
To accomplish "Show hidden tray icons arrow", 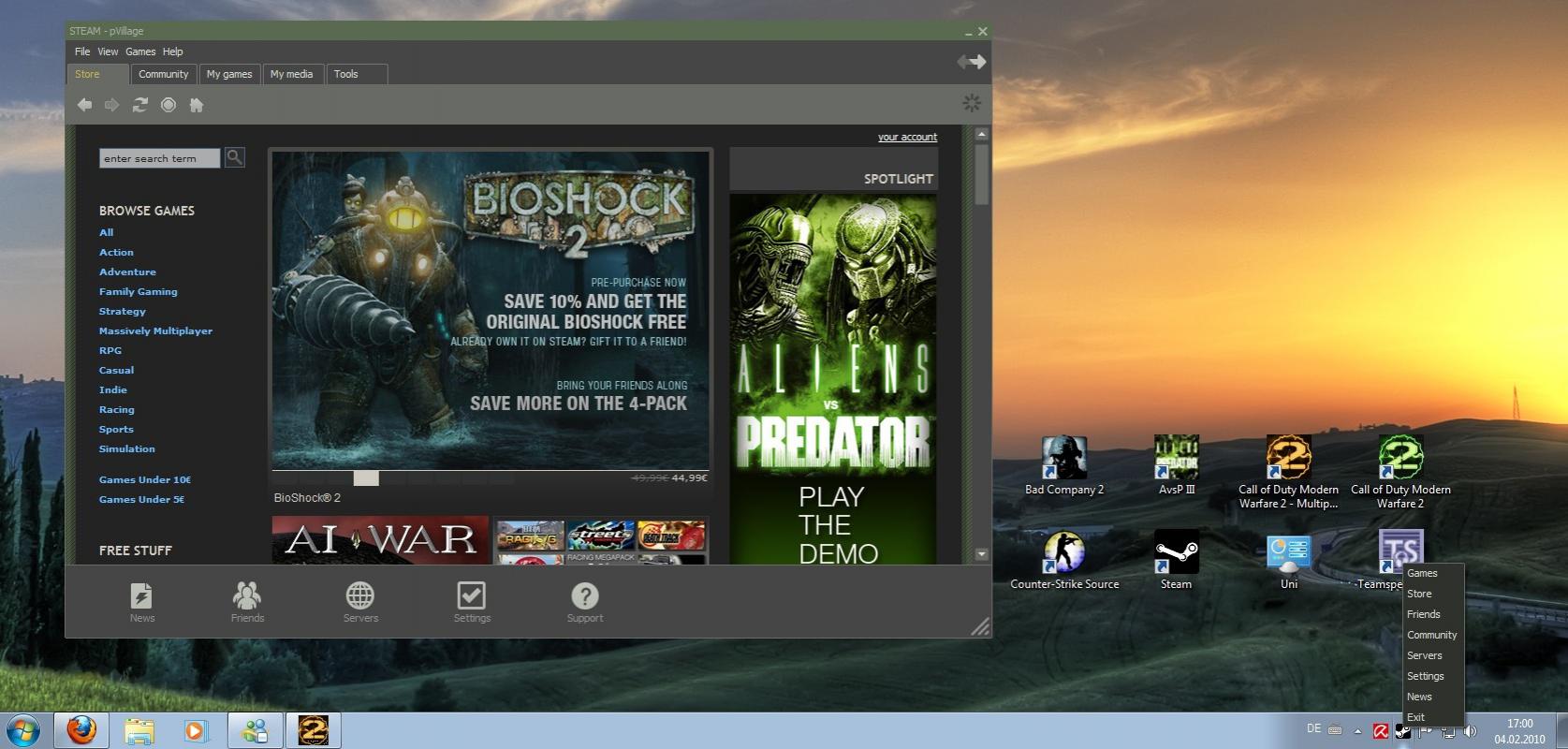I will tap(1357, 731).
